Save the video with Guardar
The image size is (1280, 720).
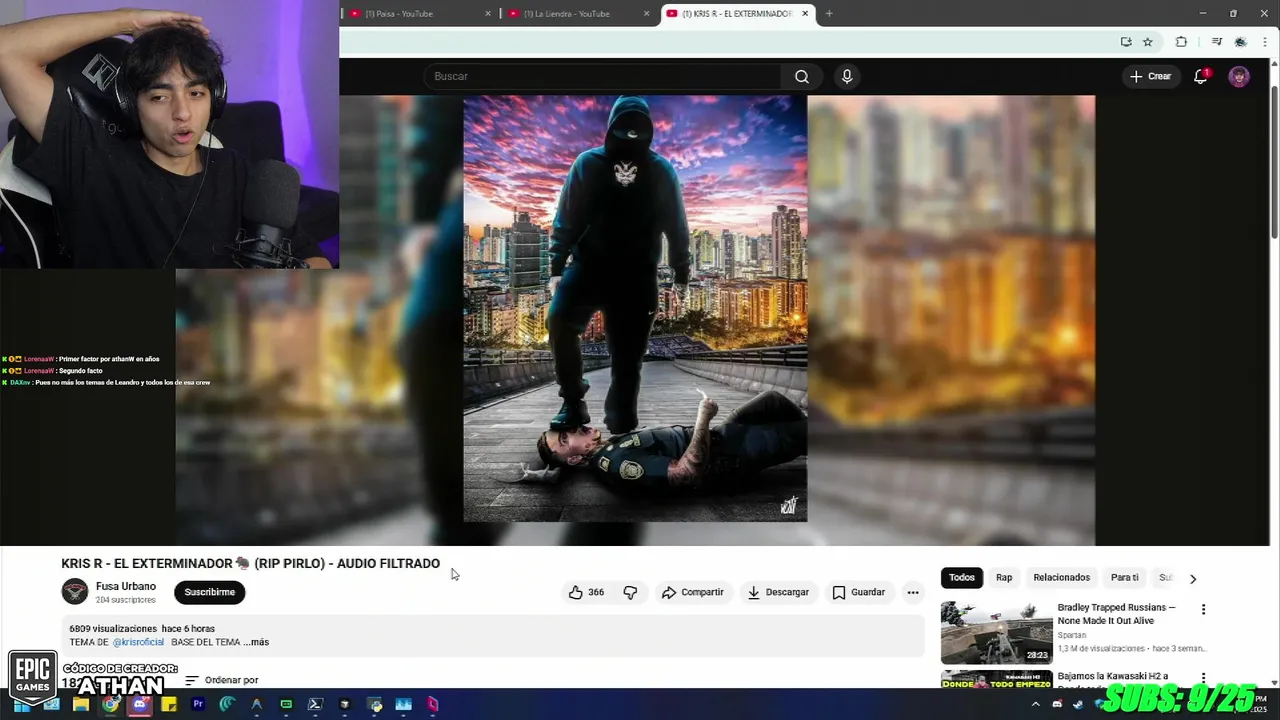click(859, 592)
